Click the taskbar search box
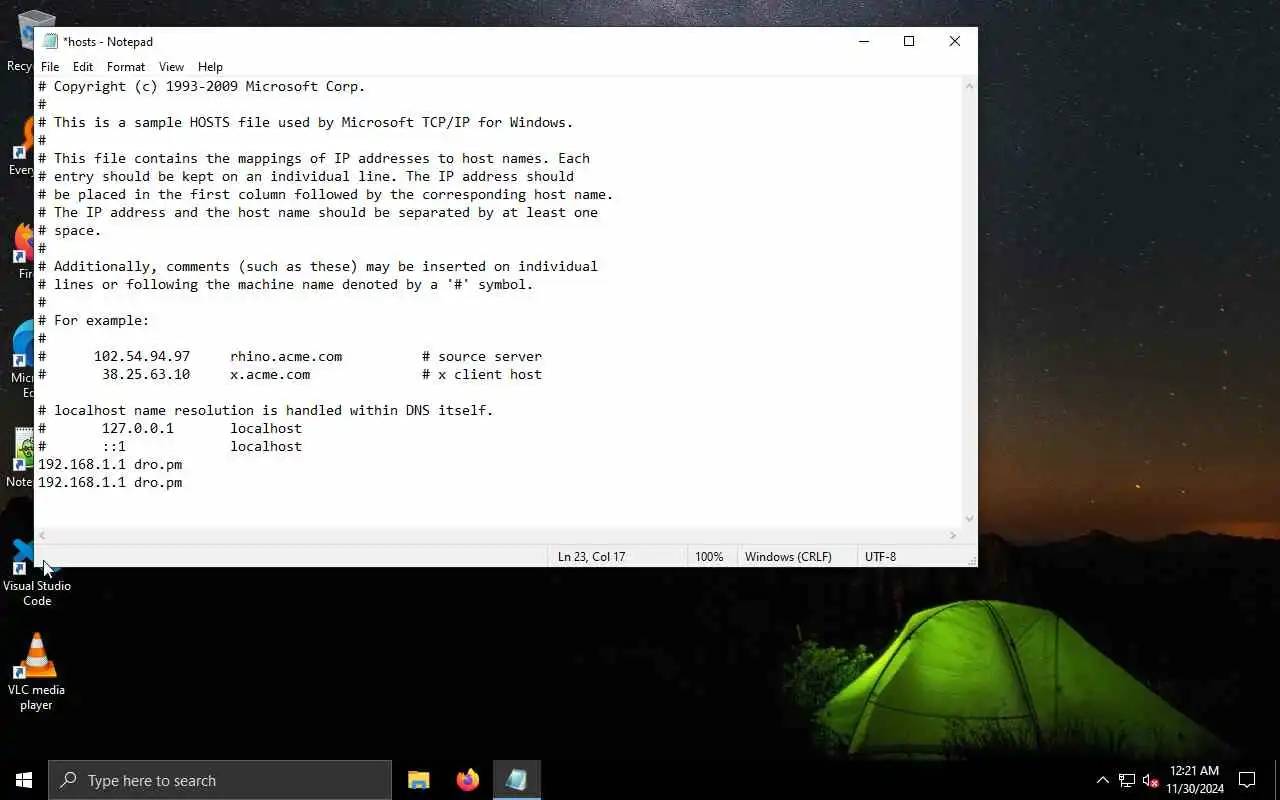Viewport: 1280px width, 800px height. [220, 780]
